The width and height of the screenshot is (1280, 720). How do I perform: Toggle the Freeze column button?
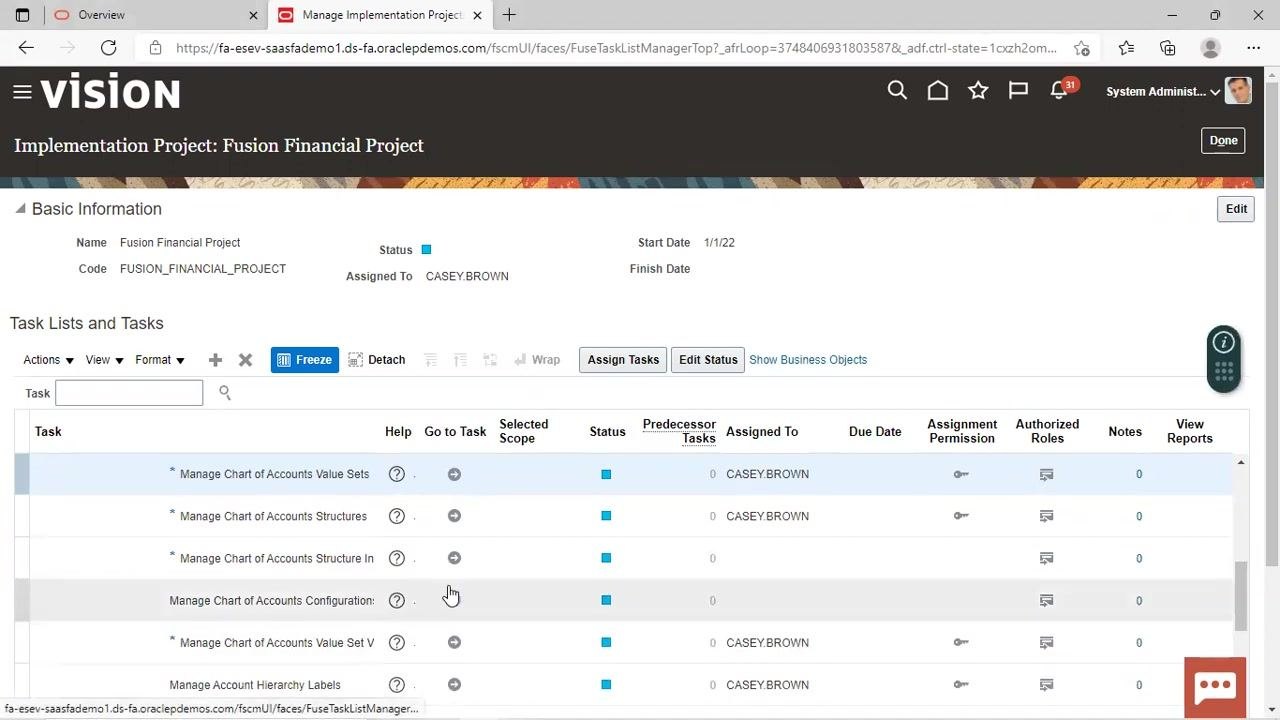tap(305, 360)
